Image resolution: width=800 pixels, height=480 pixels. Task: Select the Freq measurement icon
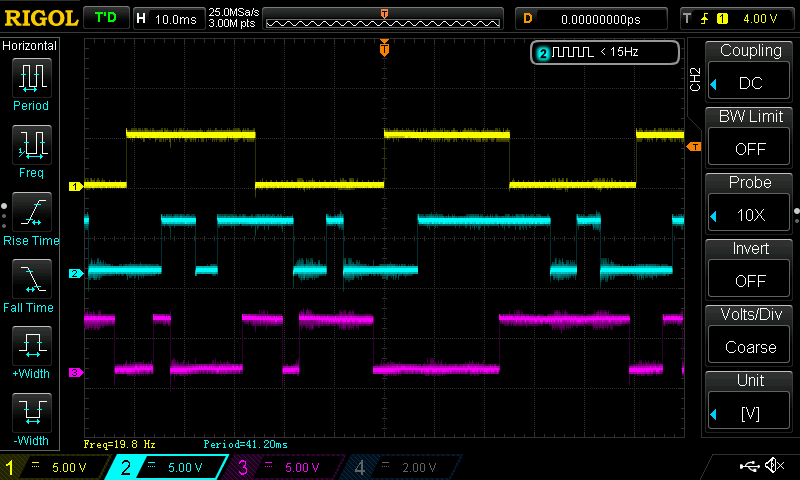point(32,144)
